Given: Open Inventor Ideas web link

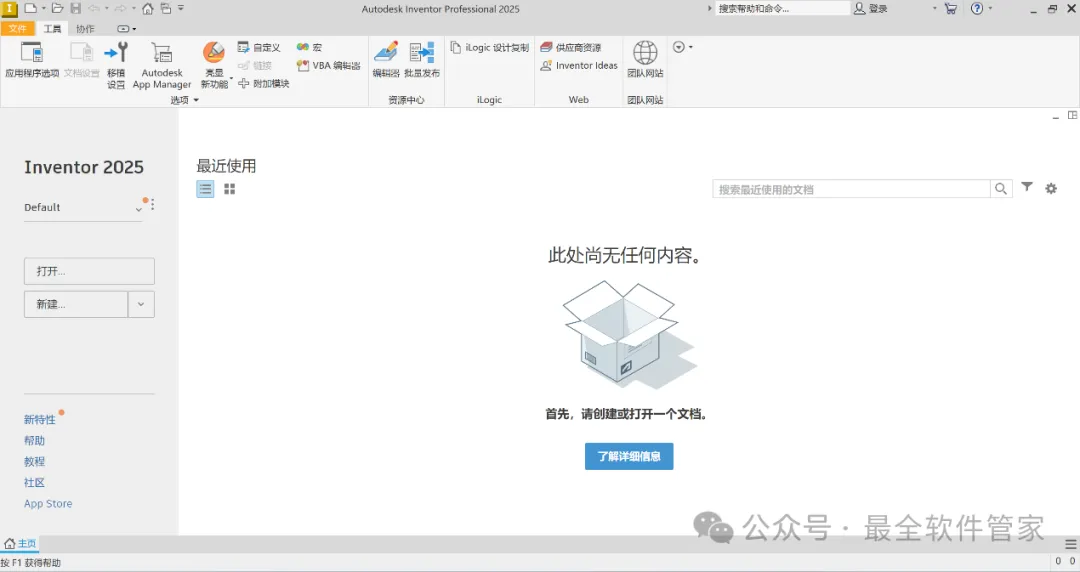Looking at the screenshot, I should click(579, 65).
